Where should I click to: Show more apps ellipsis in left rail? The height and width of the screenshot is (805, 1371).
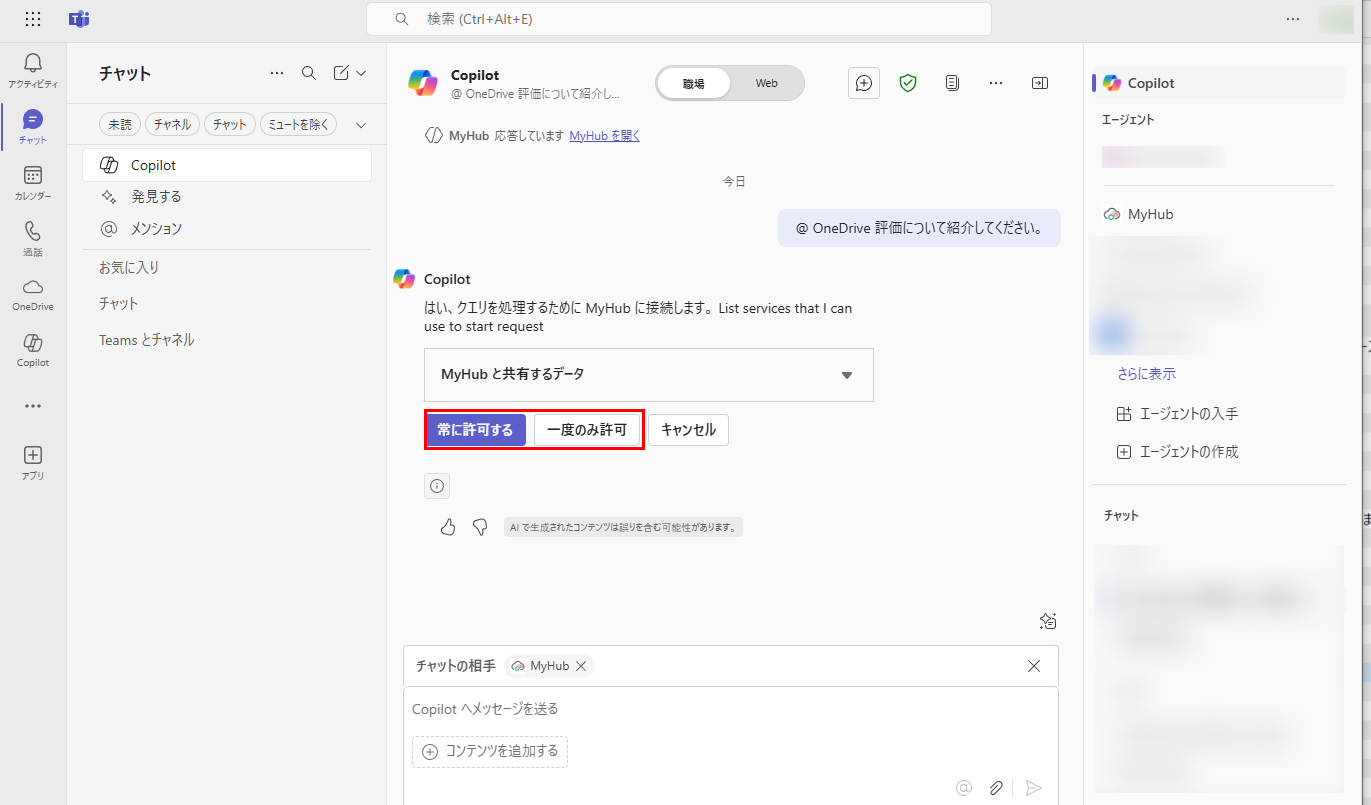pos(33,406)
